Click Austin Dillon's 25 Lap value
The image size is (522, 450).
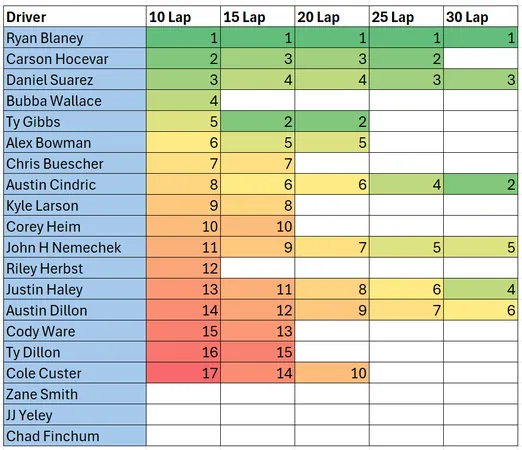(406, 310)
